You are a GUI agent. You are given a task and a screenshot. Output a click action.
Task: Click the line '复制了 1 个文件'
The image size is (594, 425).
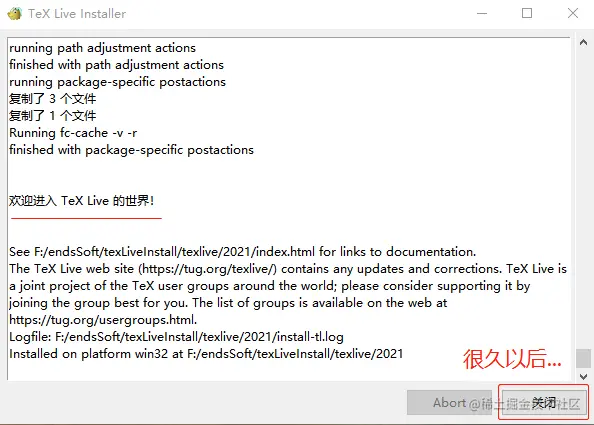point(53,116)
